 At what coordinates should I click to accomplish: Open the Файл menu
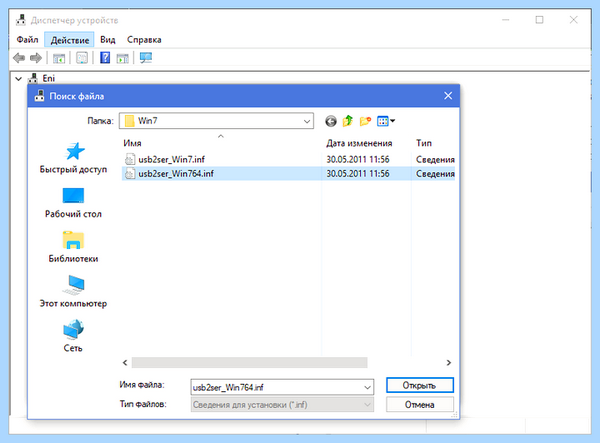pos(27,40)
